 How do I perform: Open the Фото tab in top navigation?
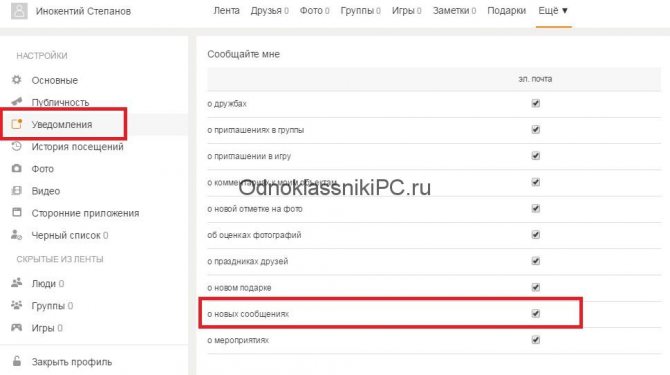click(x=314, y=11)
